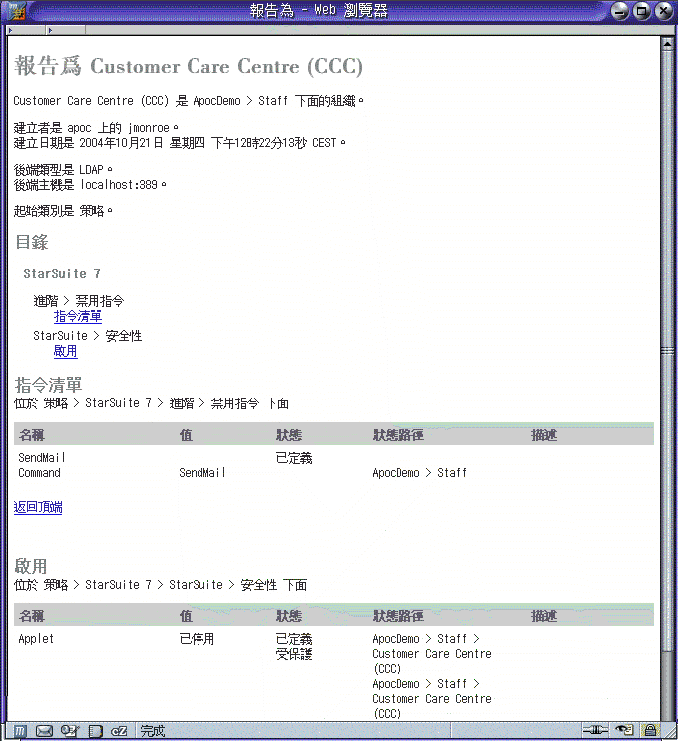678x741 pixels.
Task: Click the 目錄 section heading
Action: point(32,242)
